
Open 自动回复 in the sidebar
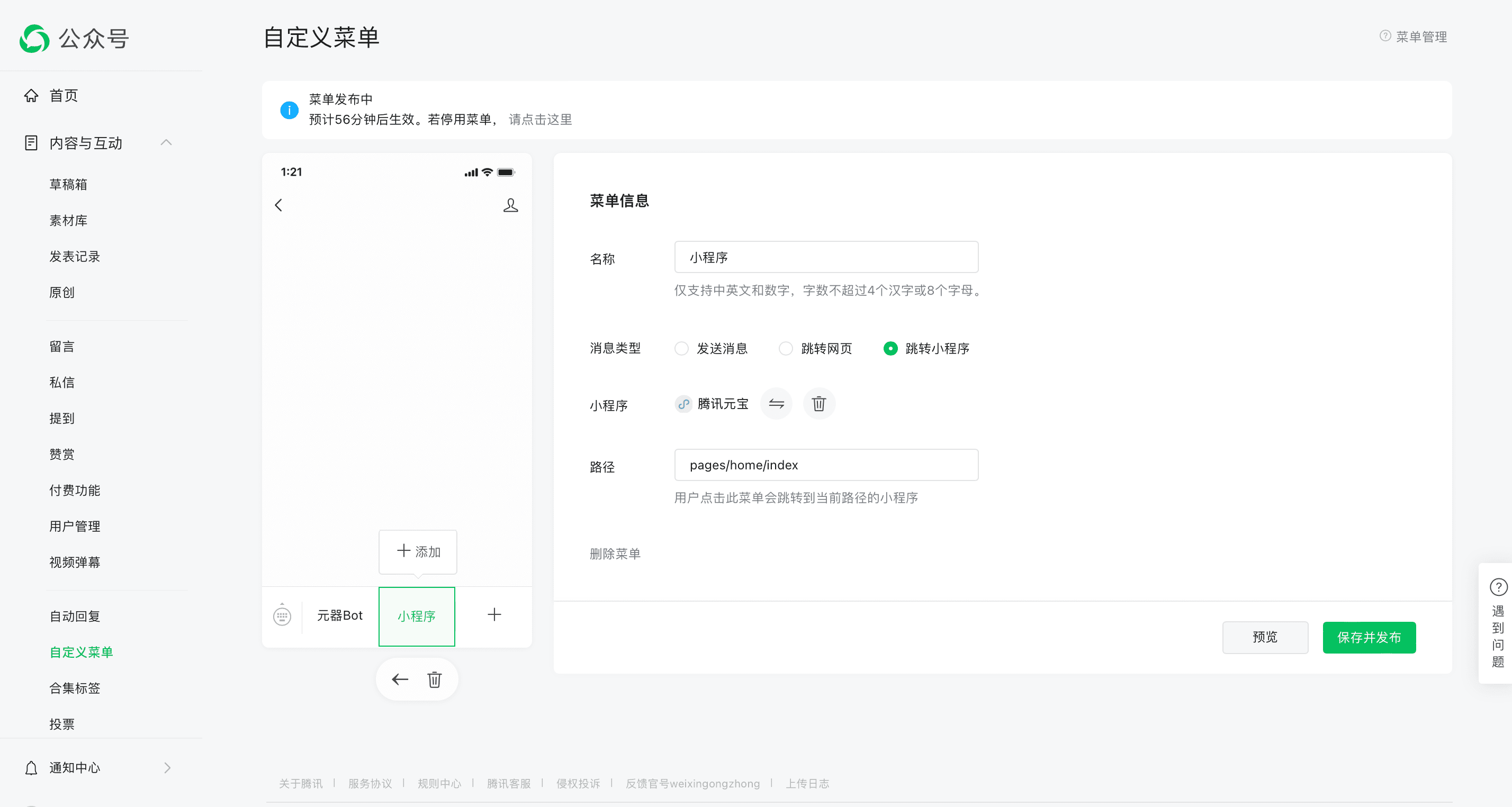coord(75,616)
